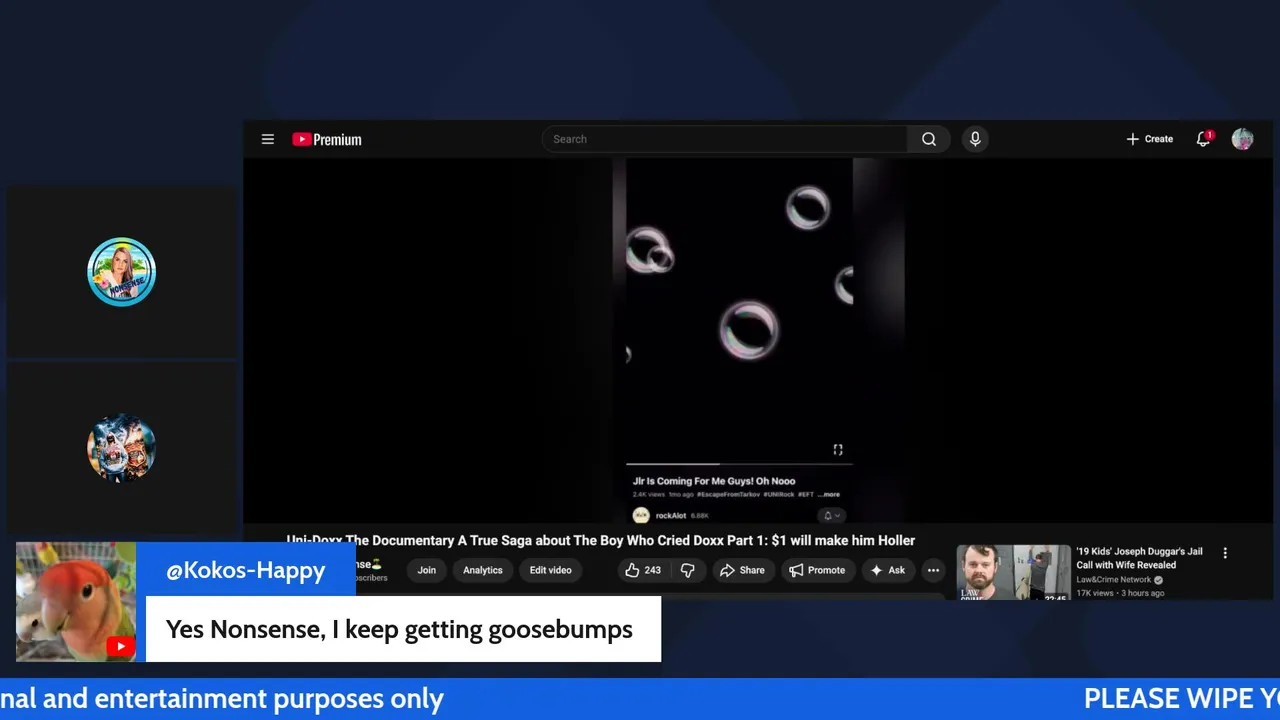Image resolution: width=1280 pixels, height=720 pixels.
Task: Click the '17K views · 3 hours ago' text
Action: pyautogui.click(x=1120, y=593)
